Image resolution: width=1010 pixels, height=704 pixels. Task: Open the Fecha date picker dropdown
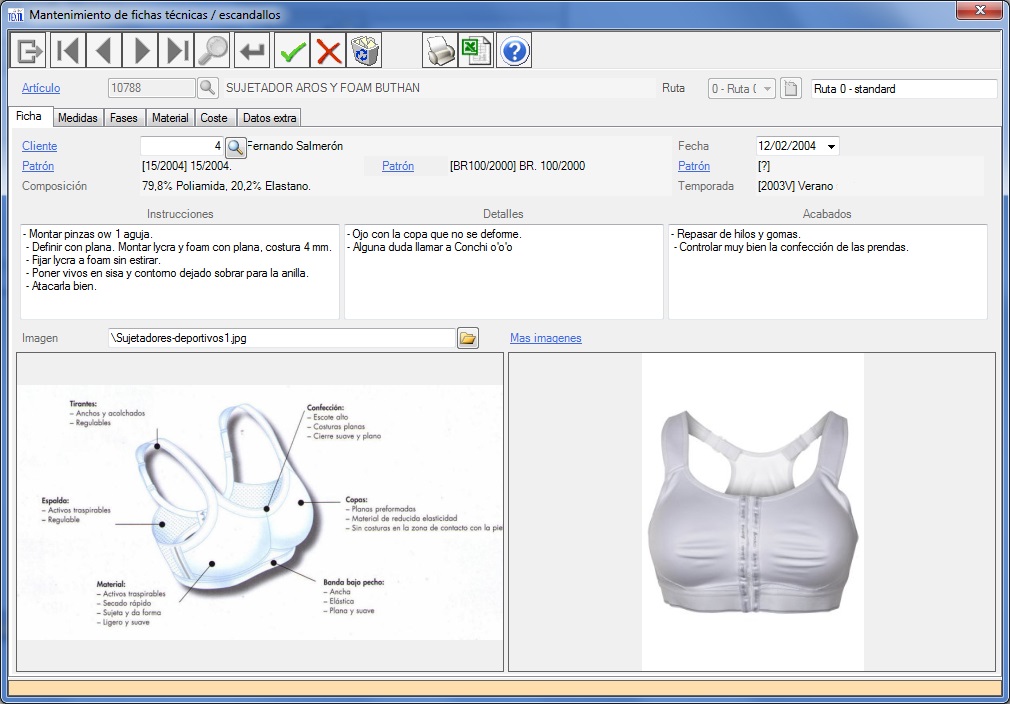click(x=831, y=147)
